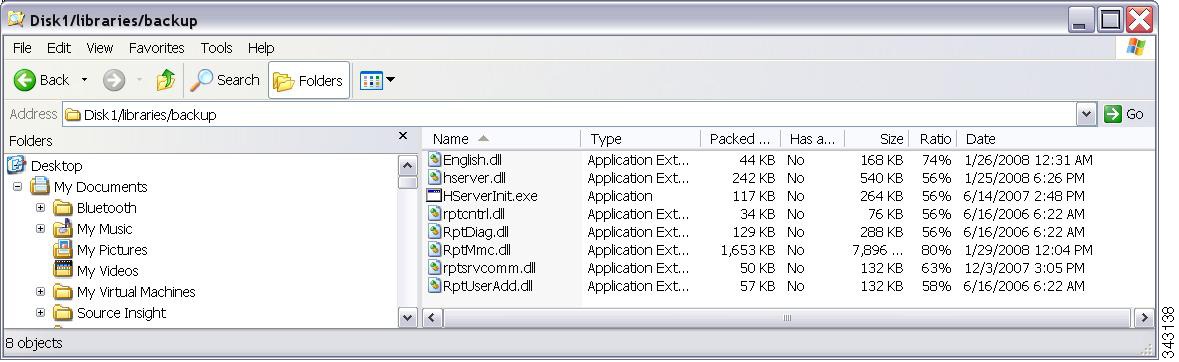Open the Back history dropdown arrow
This screenshot has width=1179, height=362.
84,80
